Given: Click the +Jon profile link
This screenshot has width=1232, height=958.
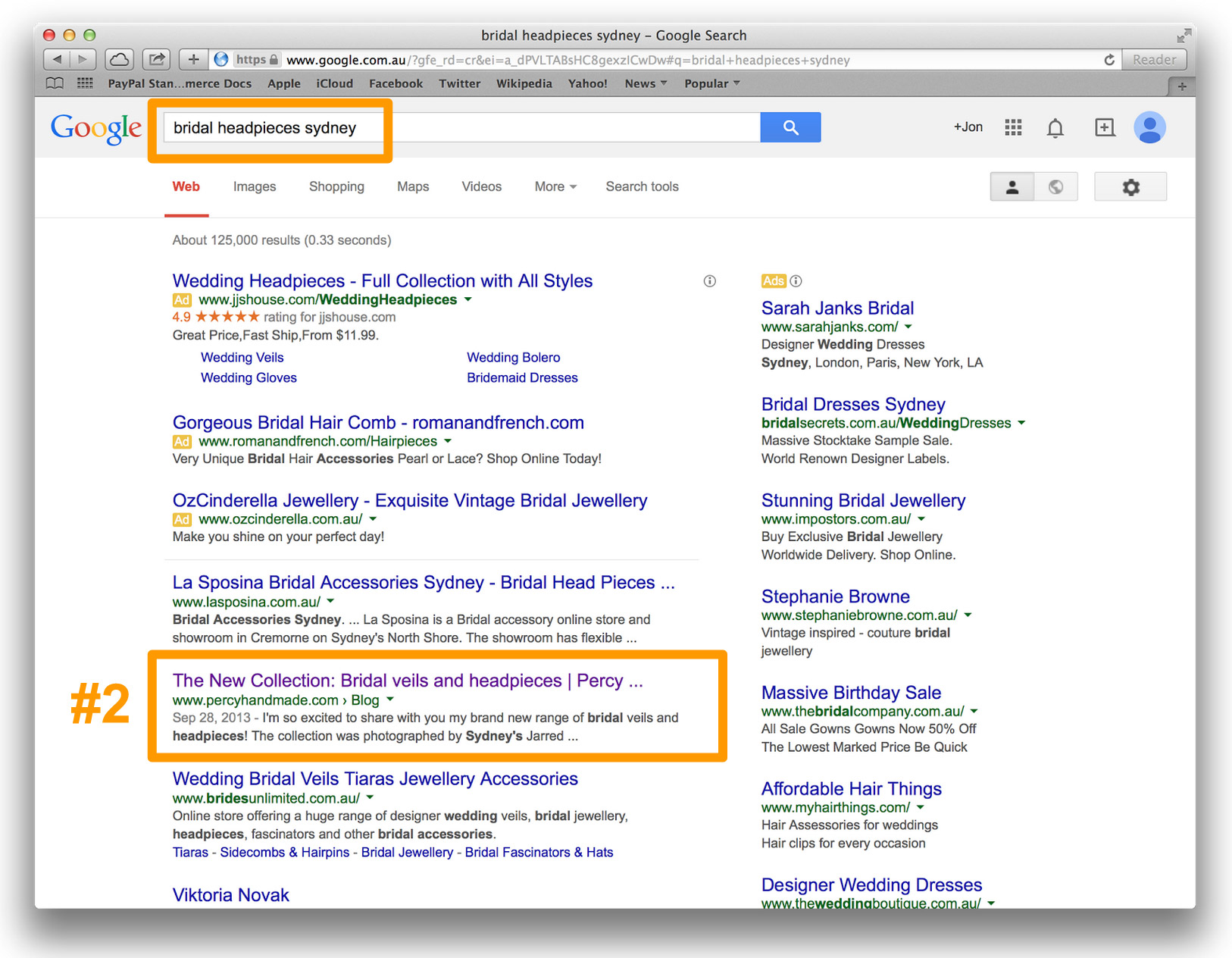Looking at the screenshot, I should pos(968,127).
